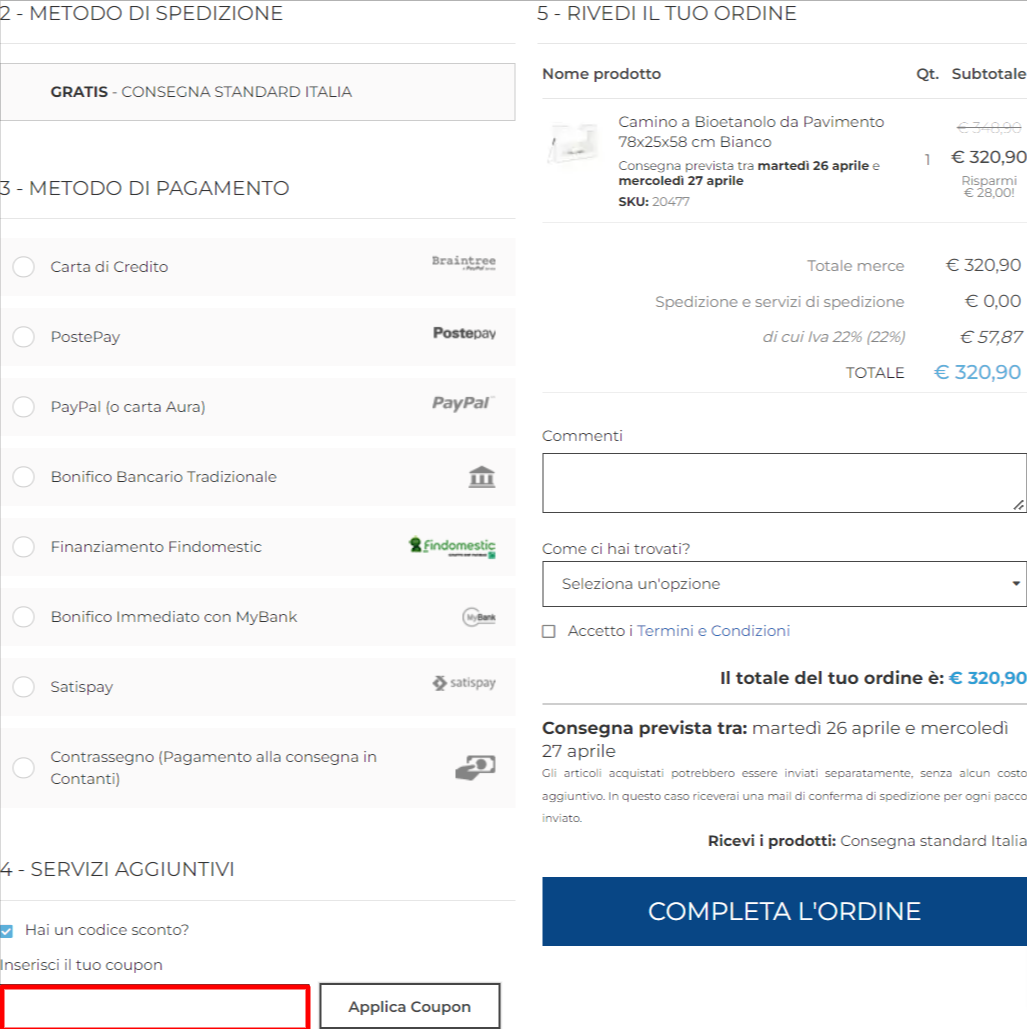Accept the Termini e Condizioni checkbox

point(549,631)
